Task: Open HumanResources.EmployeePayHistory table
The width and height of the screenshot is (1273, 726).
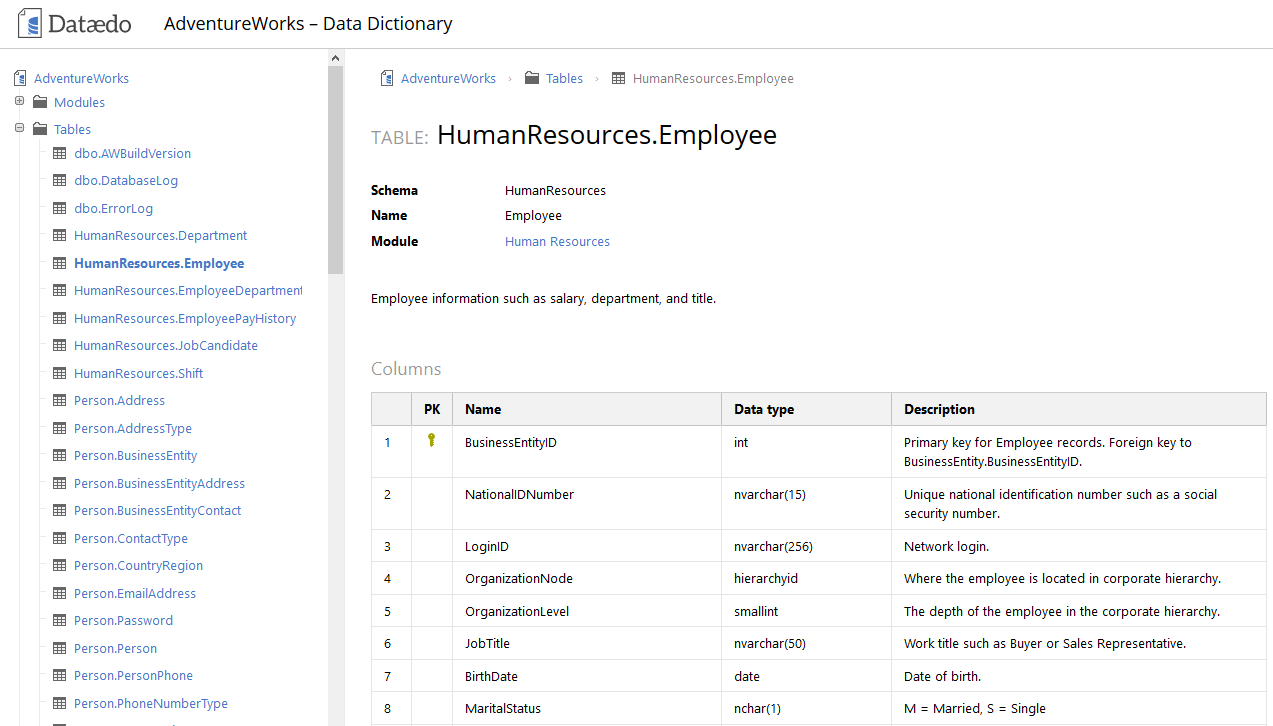Action: point(185,318)
